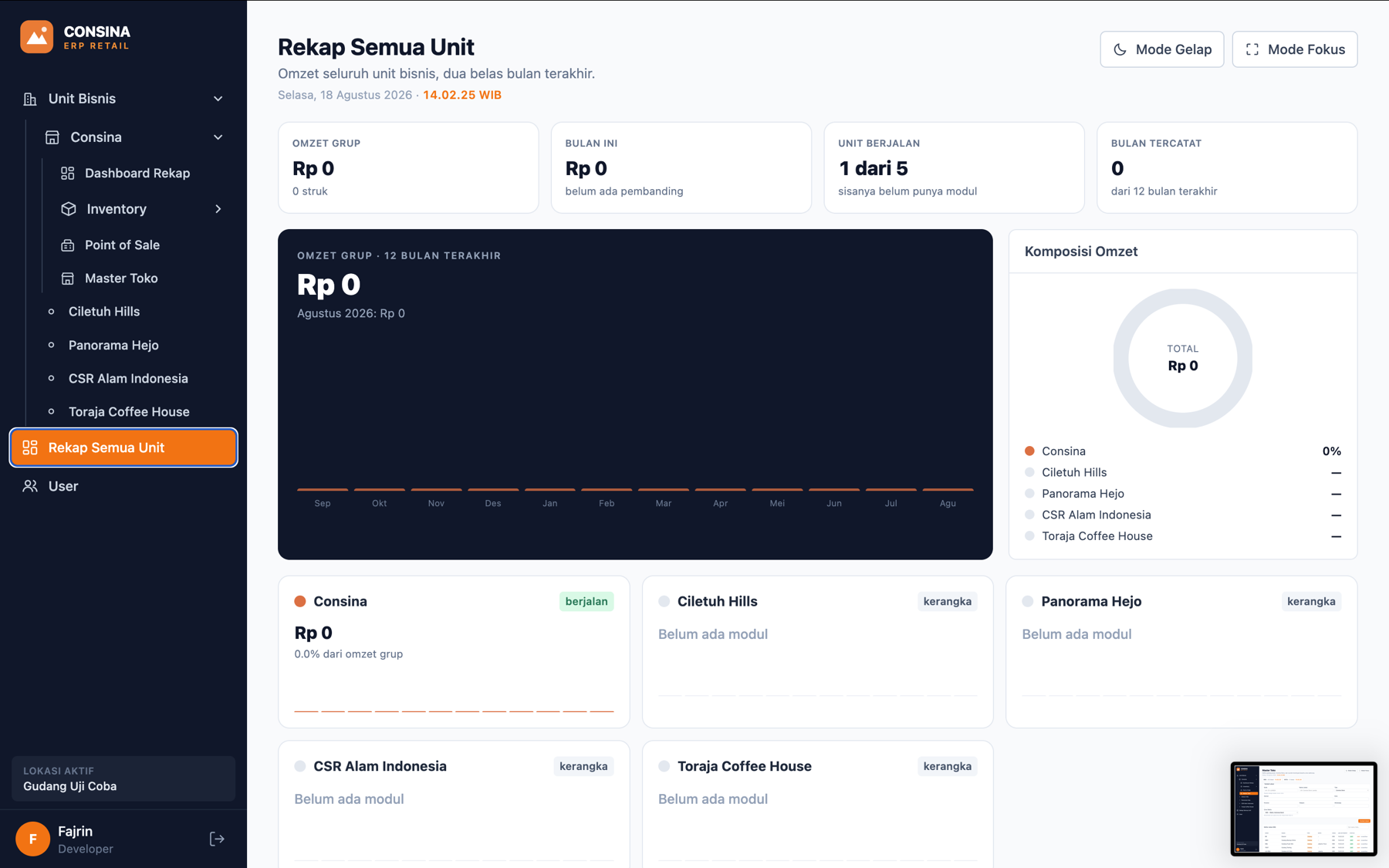
Task: Open the Toraja Coffee House unit card
Action: (817, 804)
